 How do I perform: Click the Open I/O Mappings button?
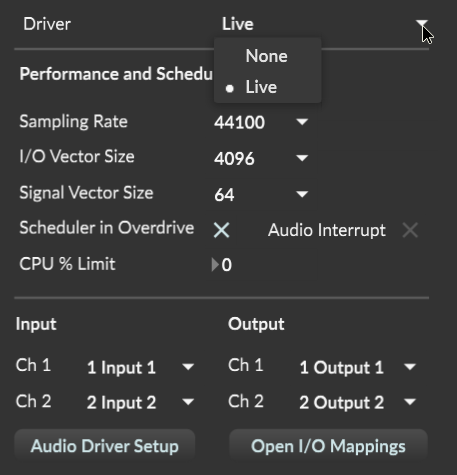[328, 446]
